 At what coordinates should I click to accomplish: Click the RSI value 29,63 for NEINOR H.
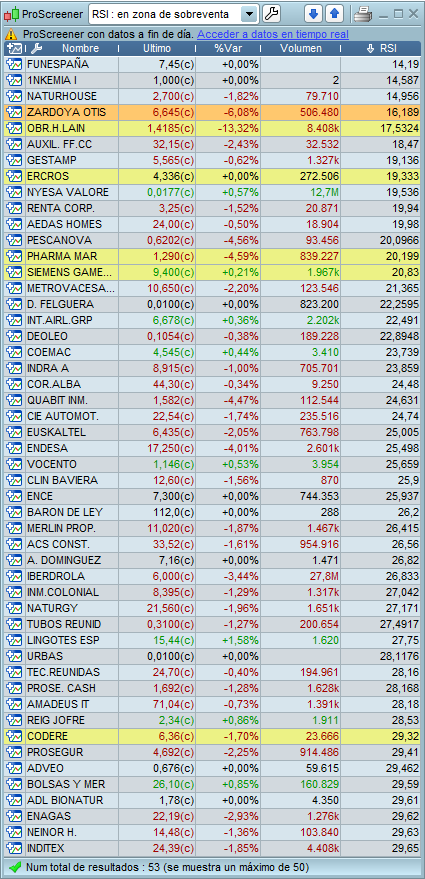click(404, 832)
